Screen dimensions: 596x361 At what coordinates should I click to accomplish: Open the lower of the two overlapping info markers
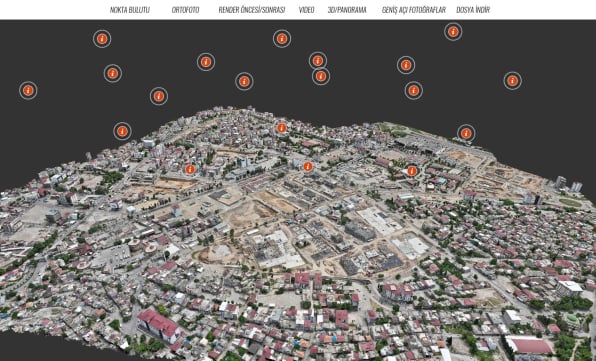coord(321,76)
